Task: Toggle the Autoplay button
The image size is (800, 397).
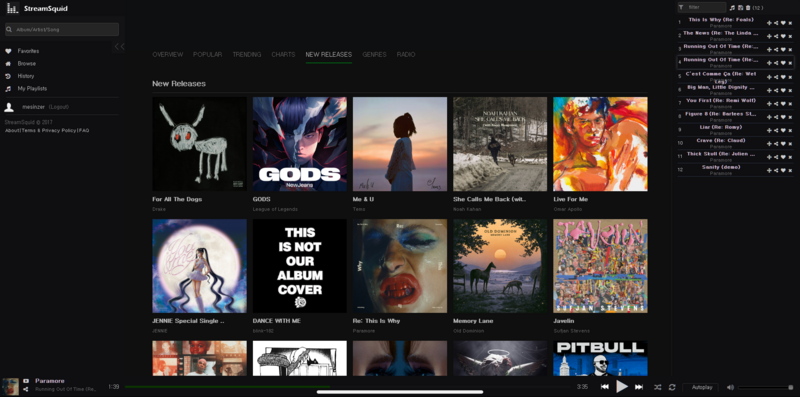Action: 700,387
